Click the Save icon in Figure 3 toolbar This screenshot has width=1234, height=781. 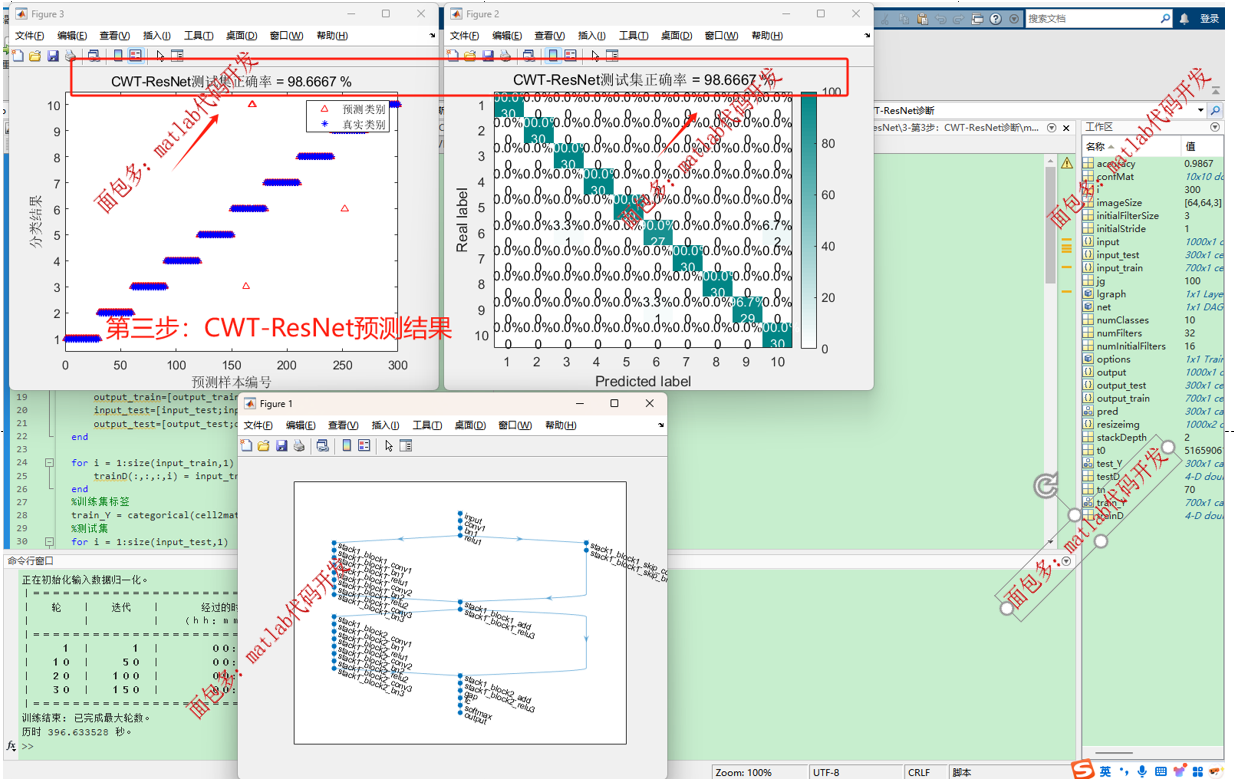click(x=53, y=56)
